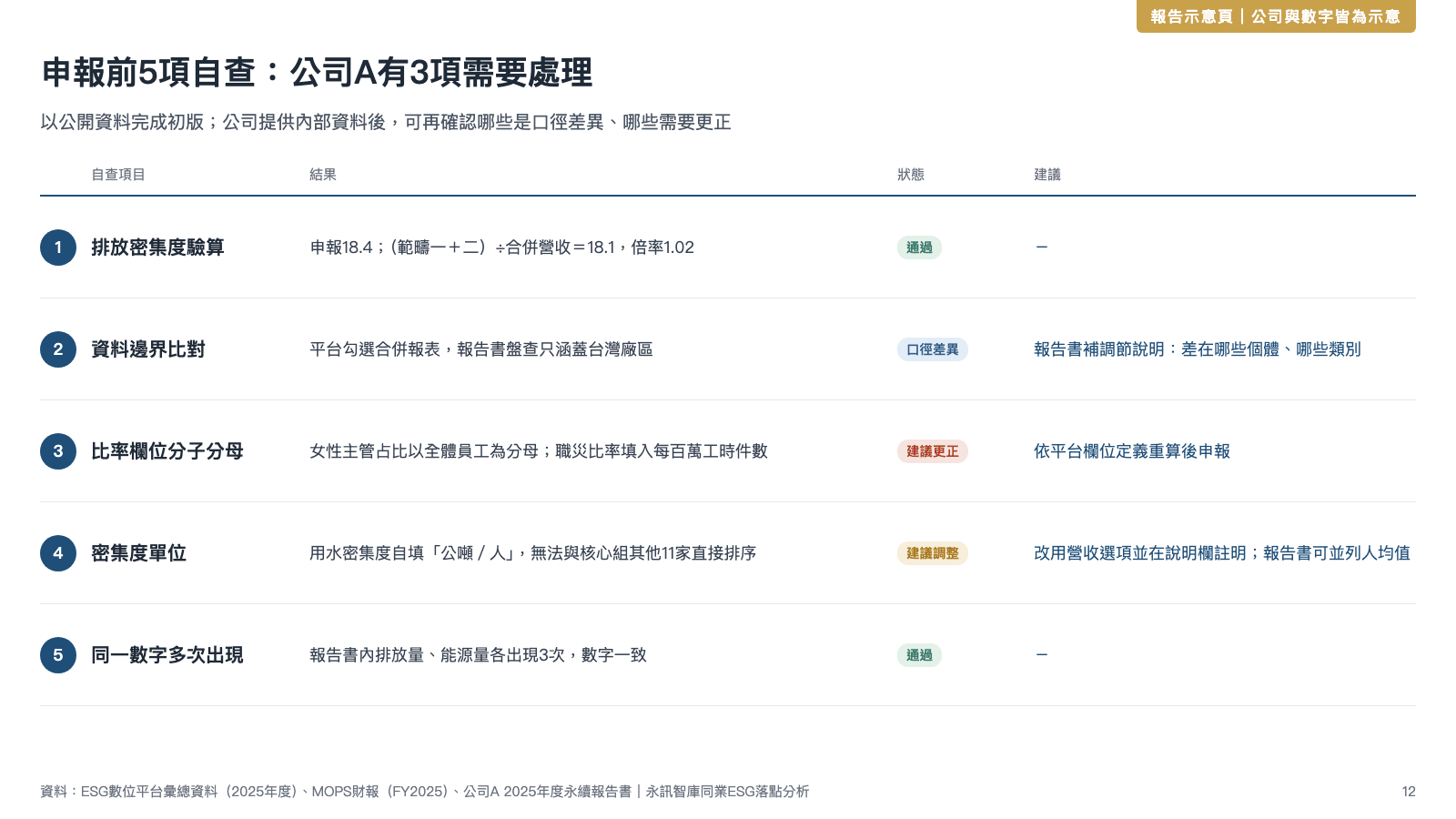Select the 比率欄位分子分母 item title

167,451
